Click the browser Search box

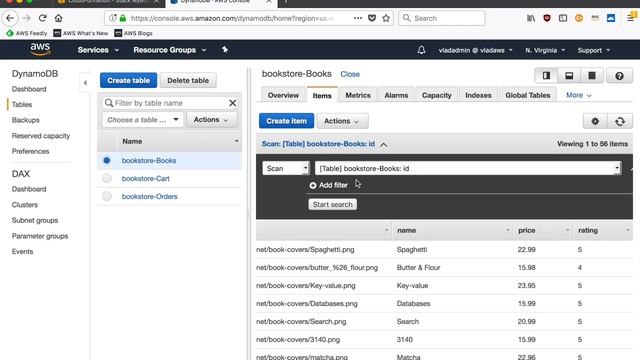click(x=442, y=18)
